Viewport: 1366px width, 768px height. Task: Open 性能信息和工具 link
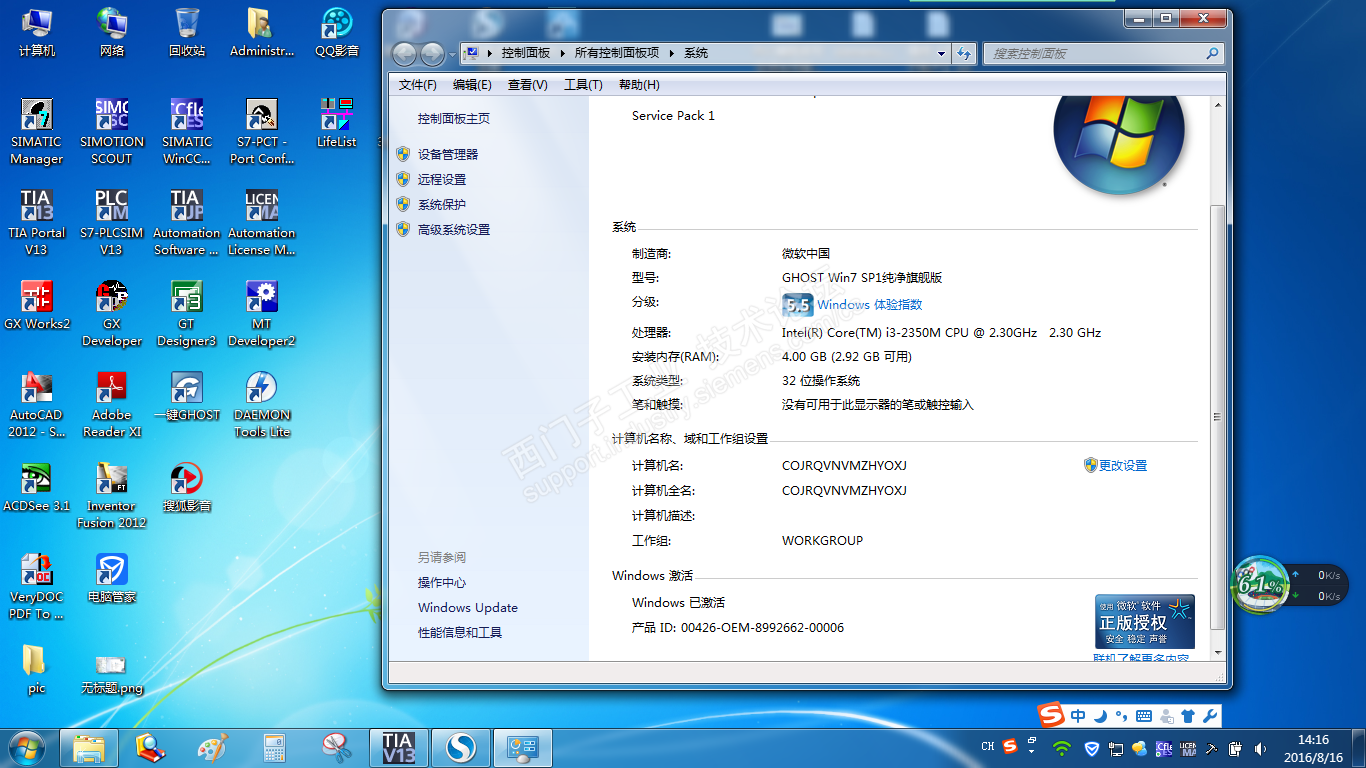pos(460,633)
